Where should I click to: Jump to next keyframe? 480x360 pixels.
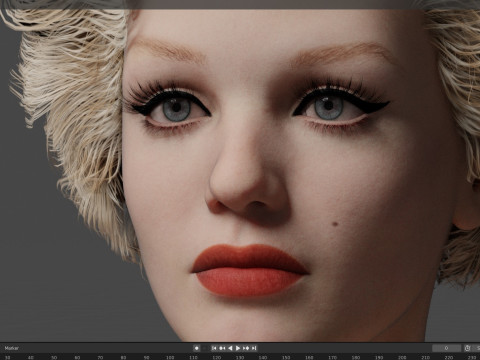[x=246, y=348]
